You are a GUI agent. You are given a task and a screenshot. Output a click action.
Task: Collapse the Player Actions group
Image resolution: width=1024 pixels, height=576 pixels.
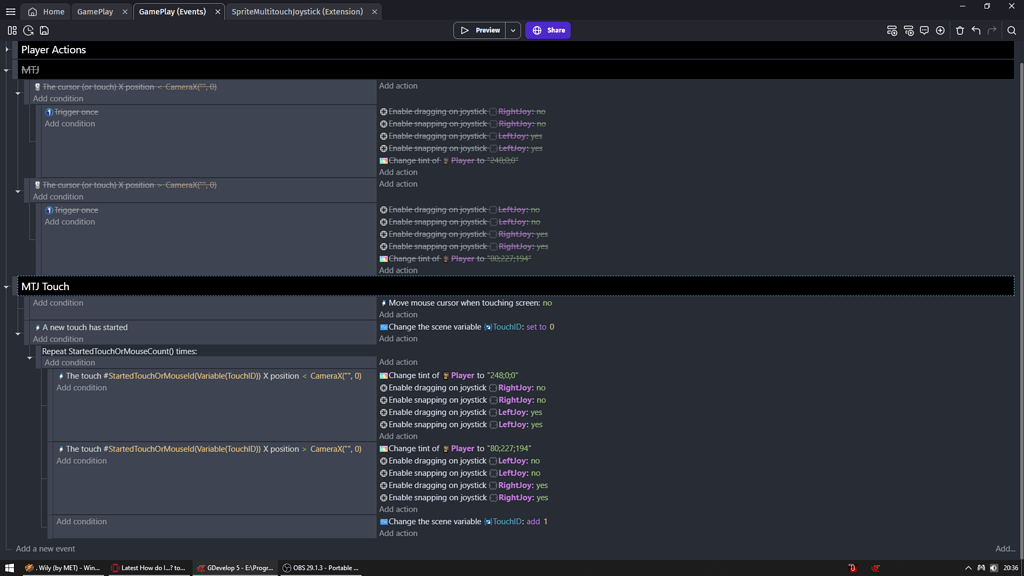[x=7, y=50]
